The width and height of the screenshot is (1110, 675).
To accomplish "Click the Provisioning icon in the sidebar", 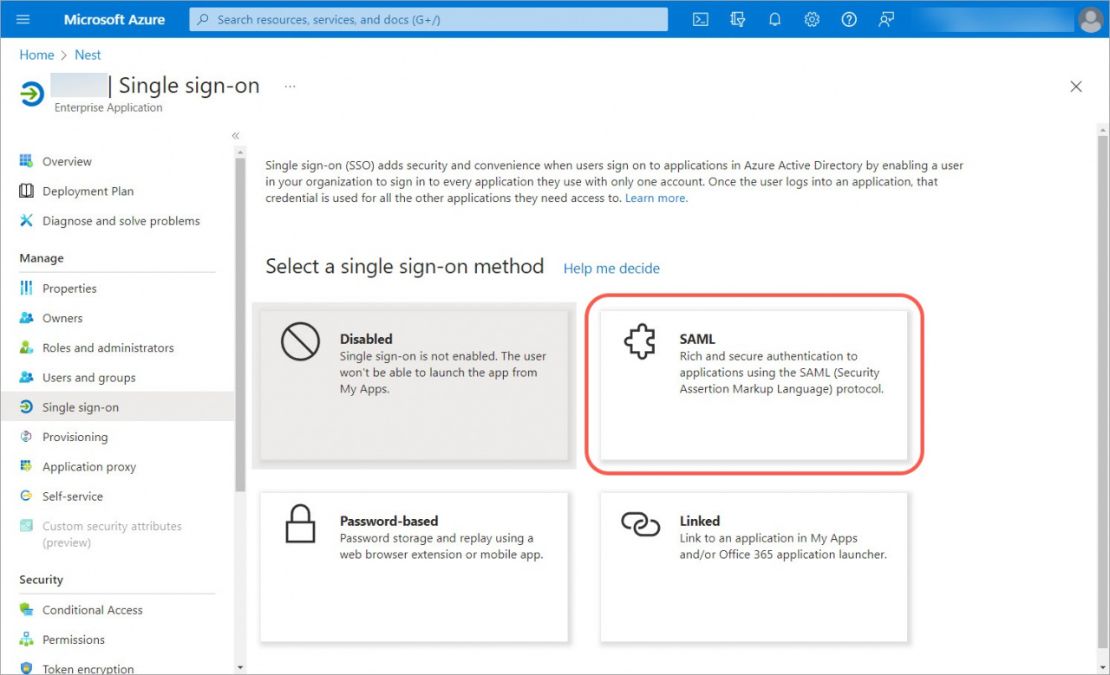I will pyautogui.click(x=26, y=437).
